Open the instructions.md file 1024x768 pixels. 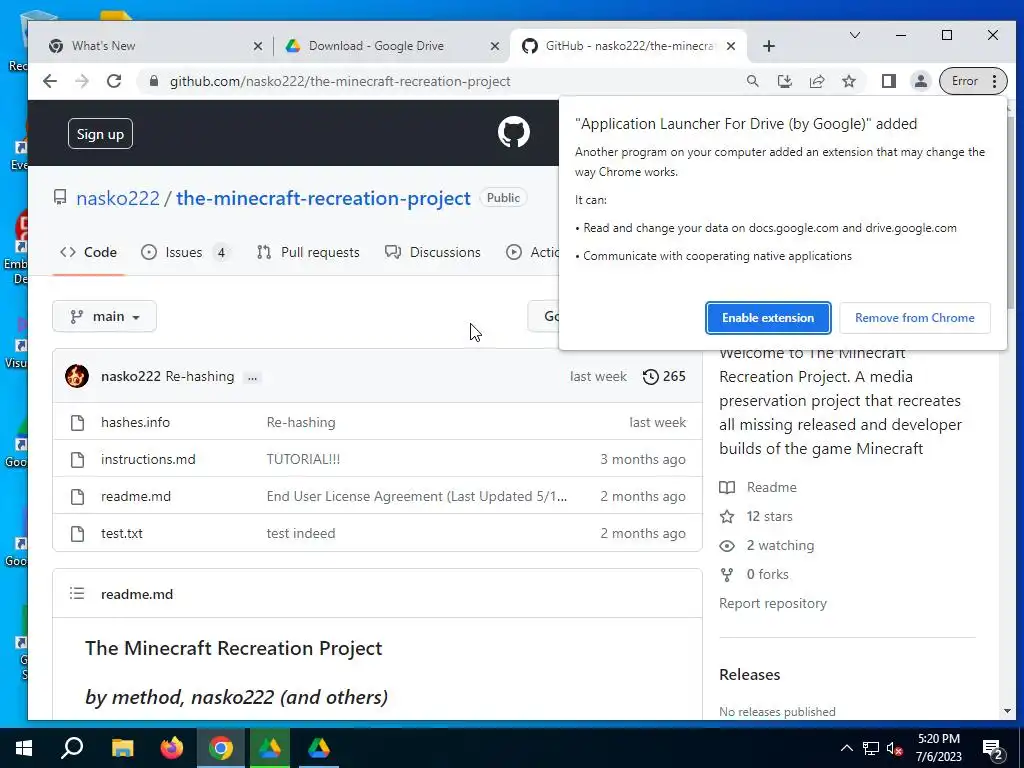click(x=148, y=459)
